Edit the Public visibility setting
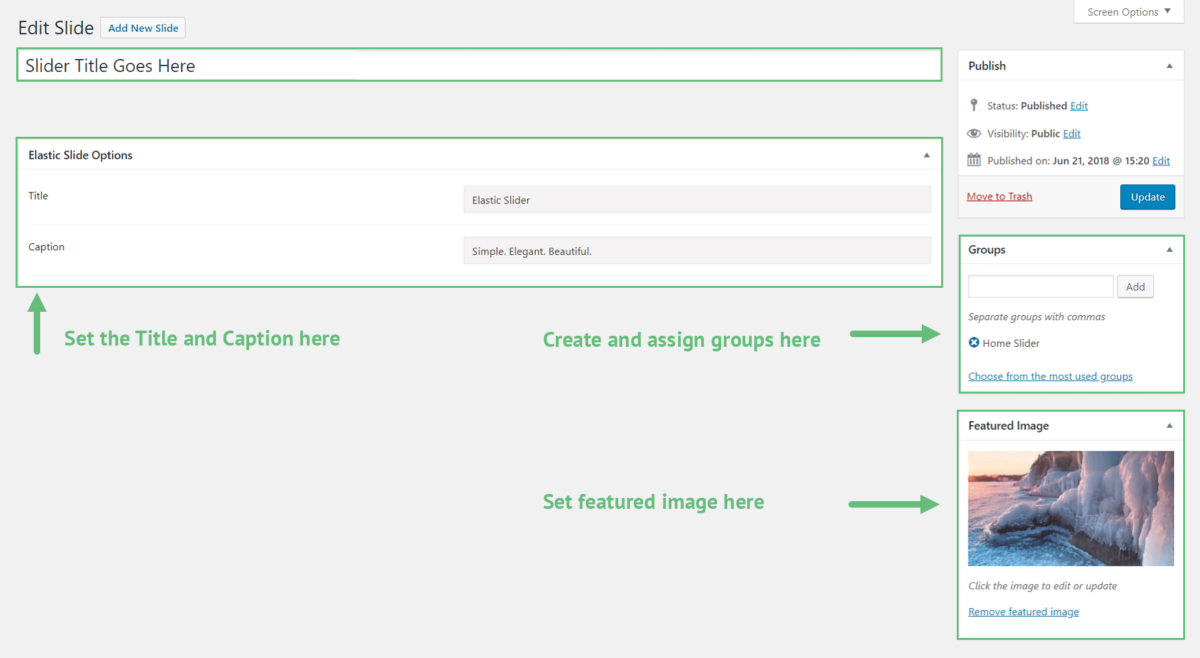The width and height of the screenshot is (1200, 658). tap(1071, 133)
